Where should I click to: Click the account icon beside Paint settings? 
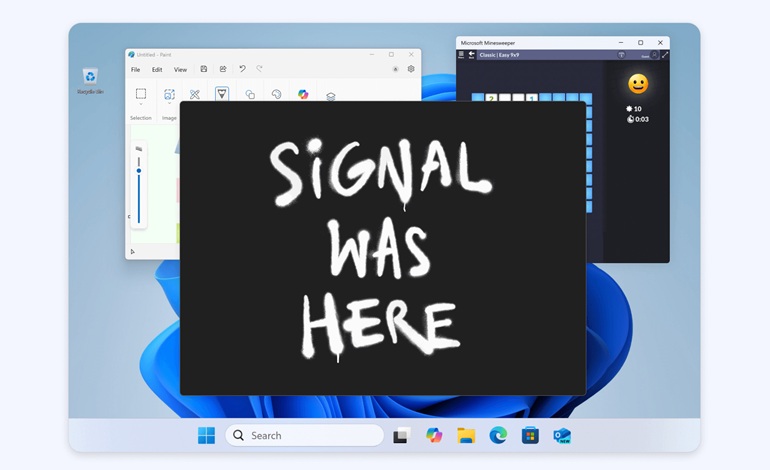pos(395,69)
